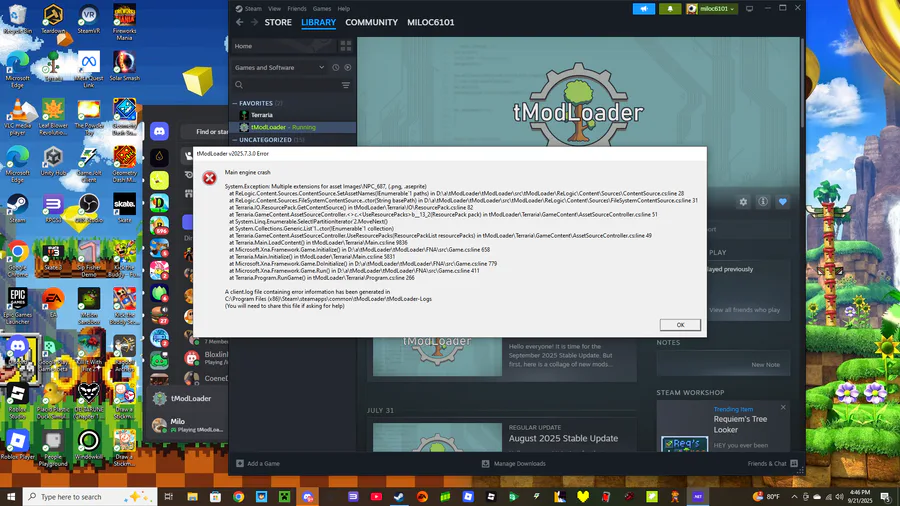Close the Steam Workshop trending item card

click(783, 407)
